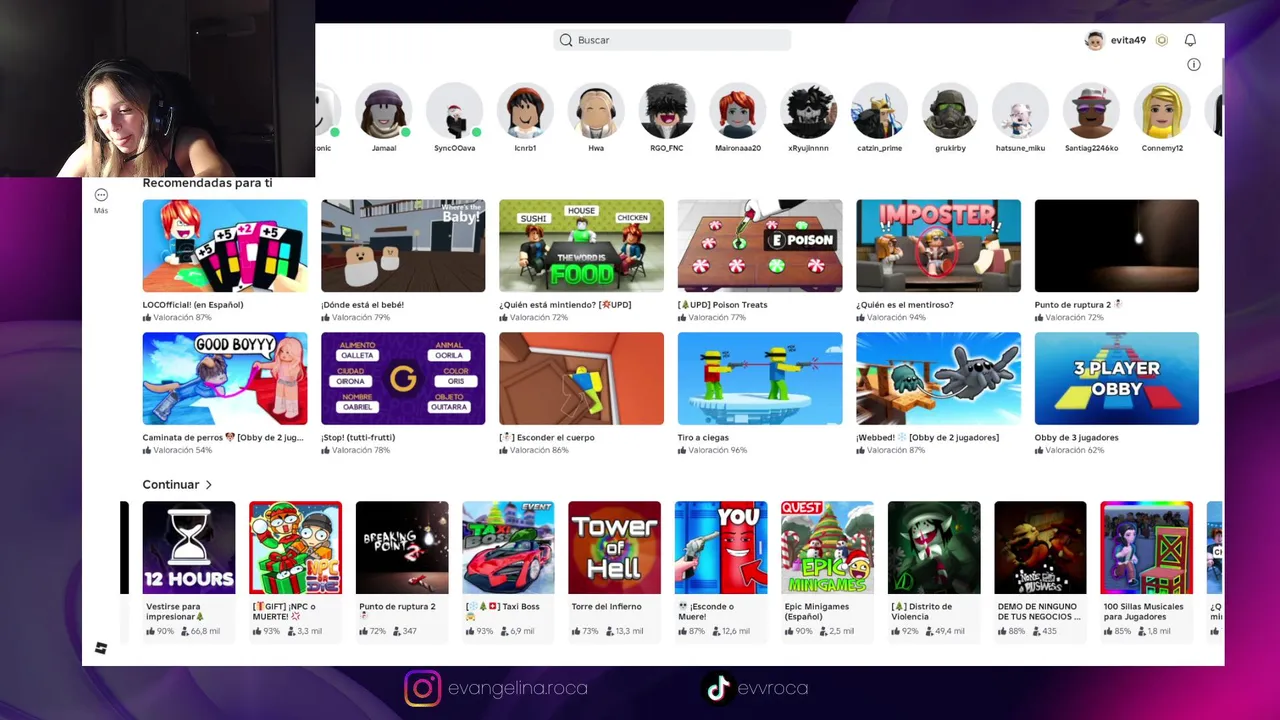Open Caminata de perros game thumbnail
This screenshot has width=1280, height=720.
pos(225,379)
